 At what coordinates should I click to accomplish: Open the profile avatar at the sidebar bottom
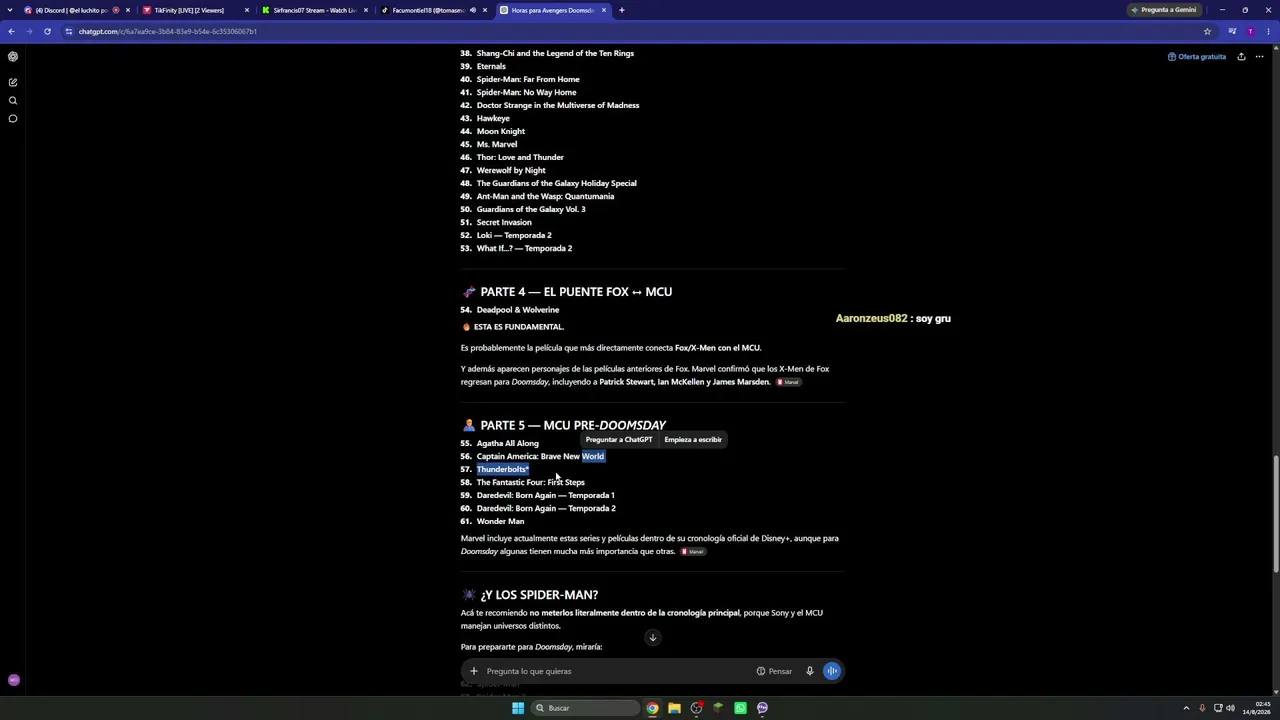point(13,680)
